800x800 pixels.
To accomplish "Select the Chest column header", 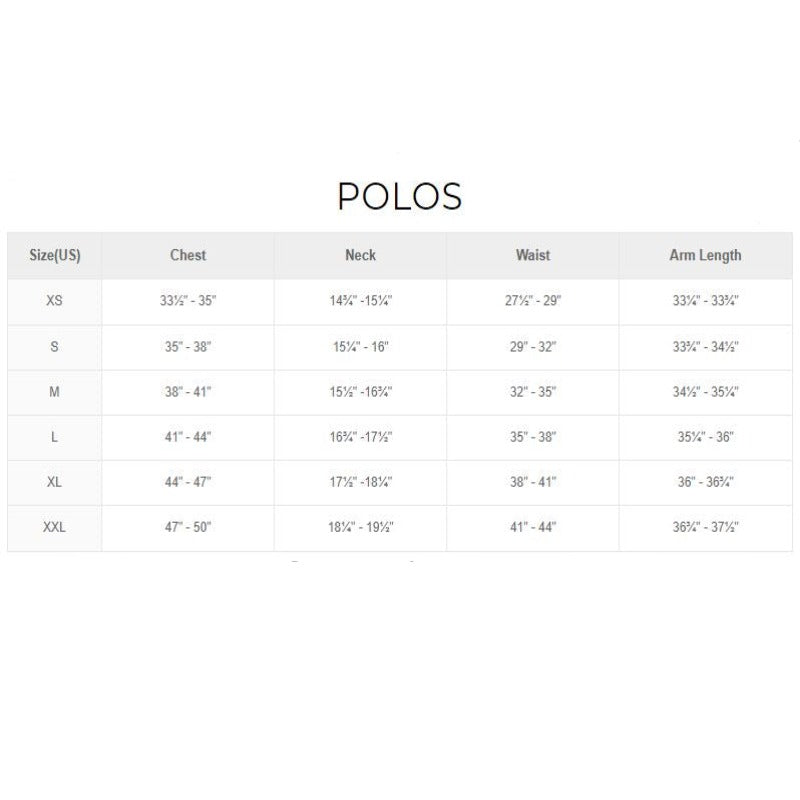I will point(188,255).
